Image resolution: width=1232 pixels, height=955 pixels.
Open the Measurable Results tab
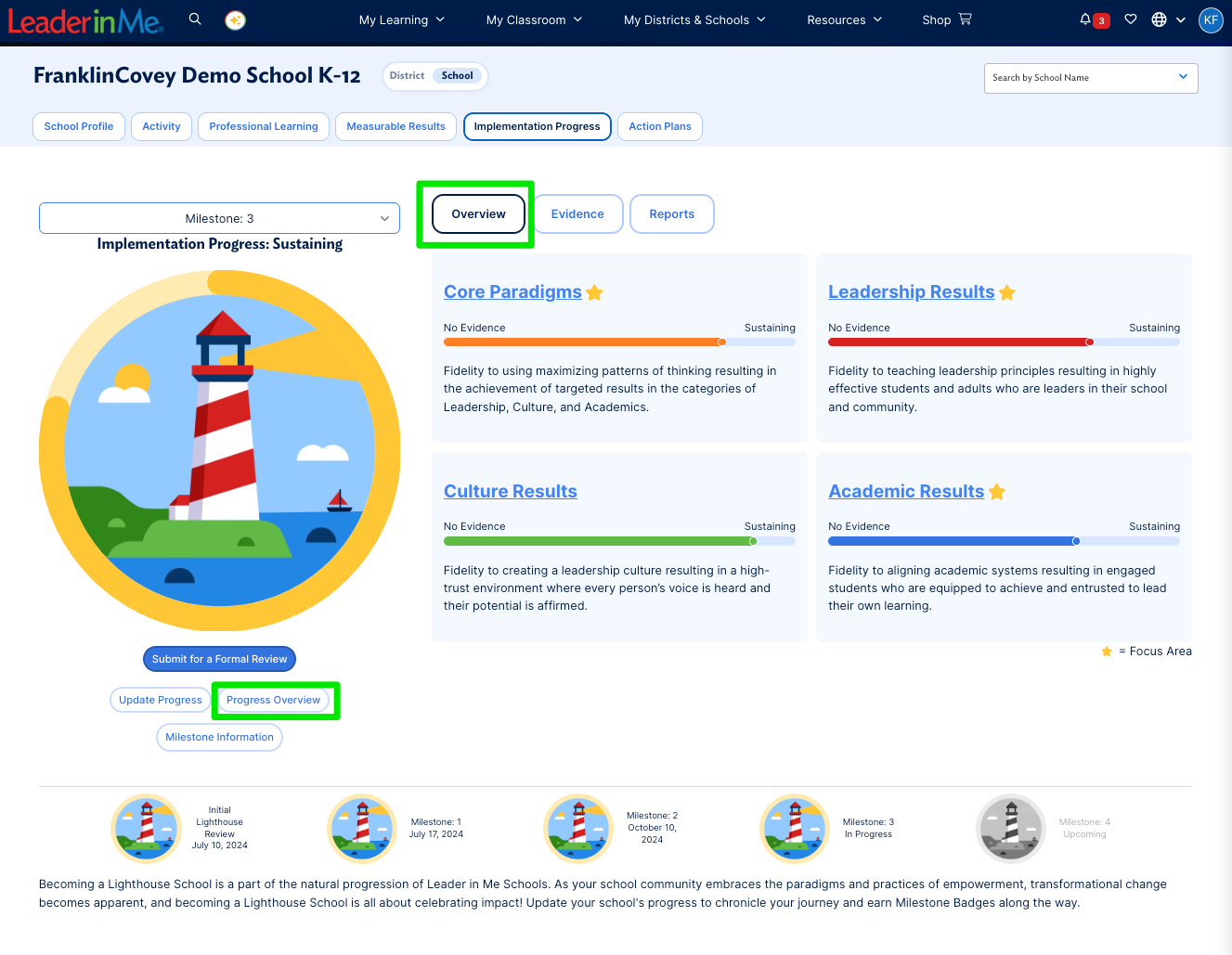click(396, 126)
